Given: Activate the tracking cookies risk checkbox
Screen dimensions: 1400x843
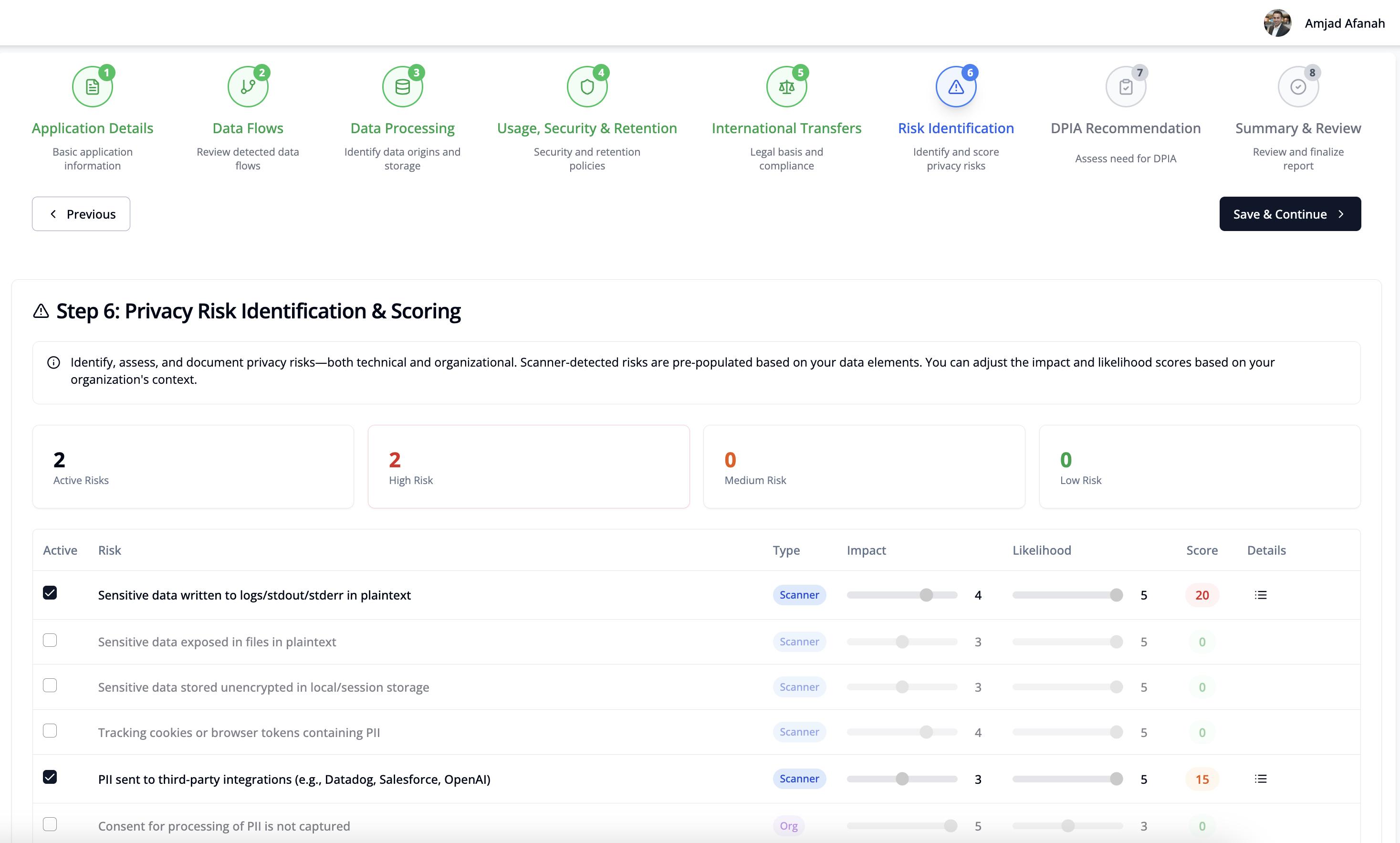Looking at the screenshot, I should point(50,730).
